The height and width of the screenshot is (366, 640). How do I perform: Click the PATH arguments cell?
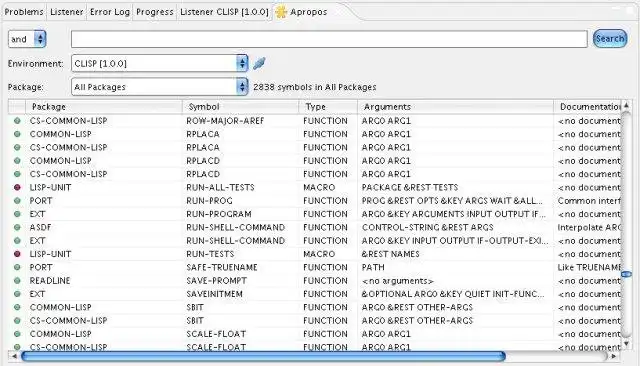373,267
